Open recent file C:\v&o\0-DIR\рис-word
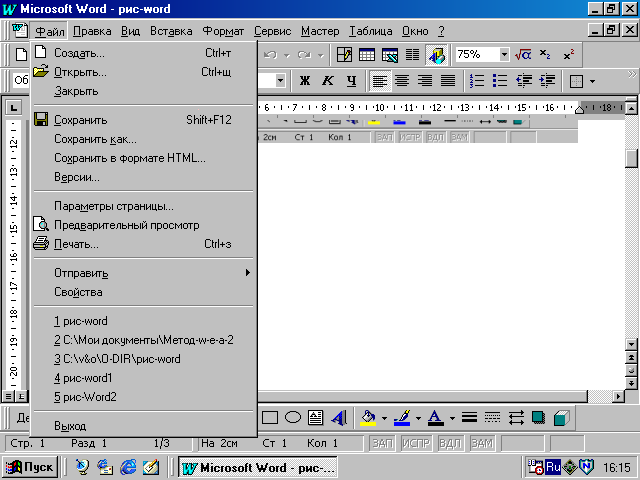640x480 pixels. coord(144,359)
